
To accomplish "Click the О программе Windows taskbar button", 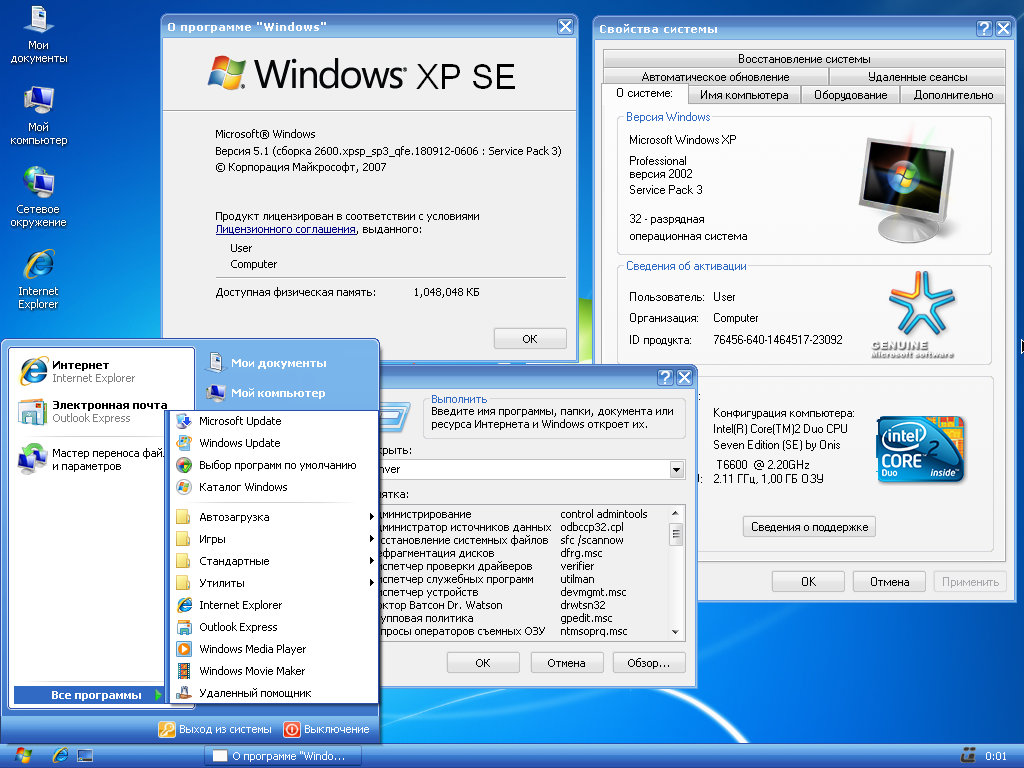I will (x=283, y=756).
